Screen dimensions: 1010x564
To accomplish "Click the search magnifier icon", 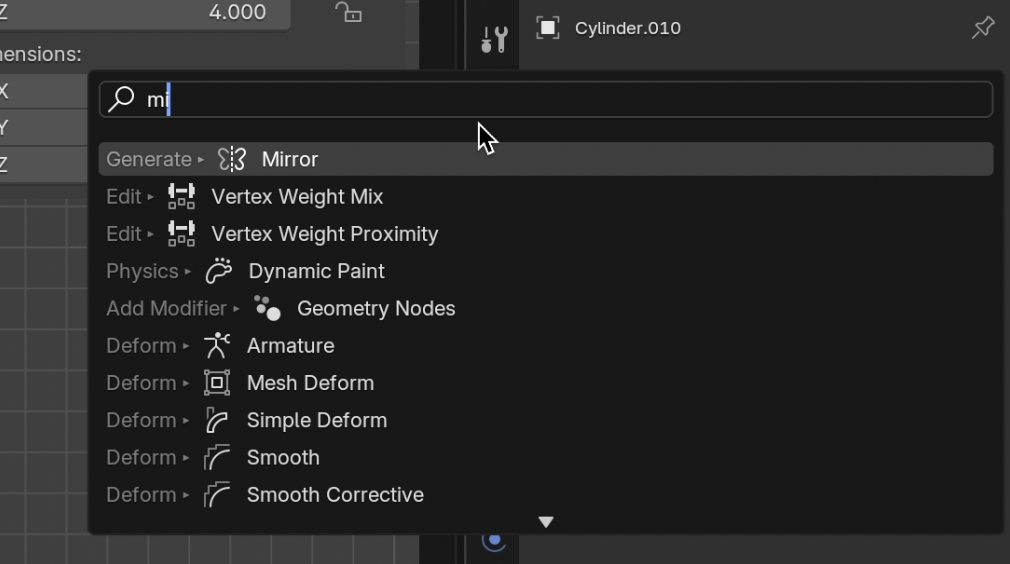I will point(122,99).
